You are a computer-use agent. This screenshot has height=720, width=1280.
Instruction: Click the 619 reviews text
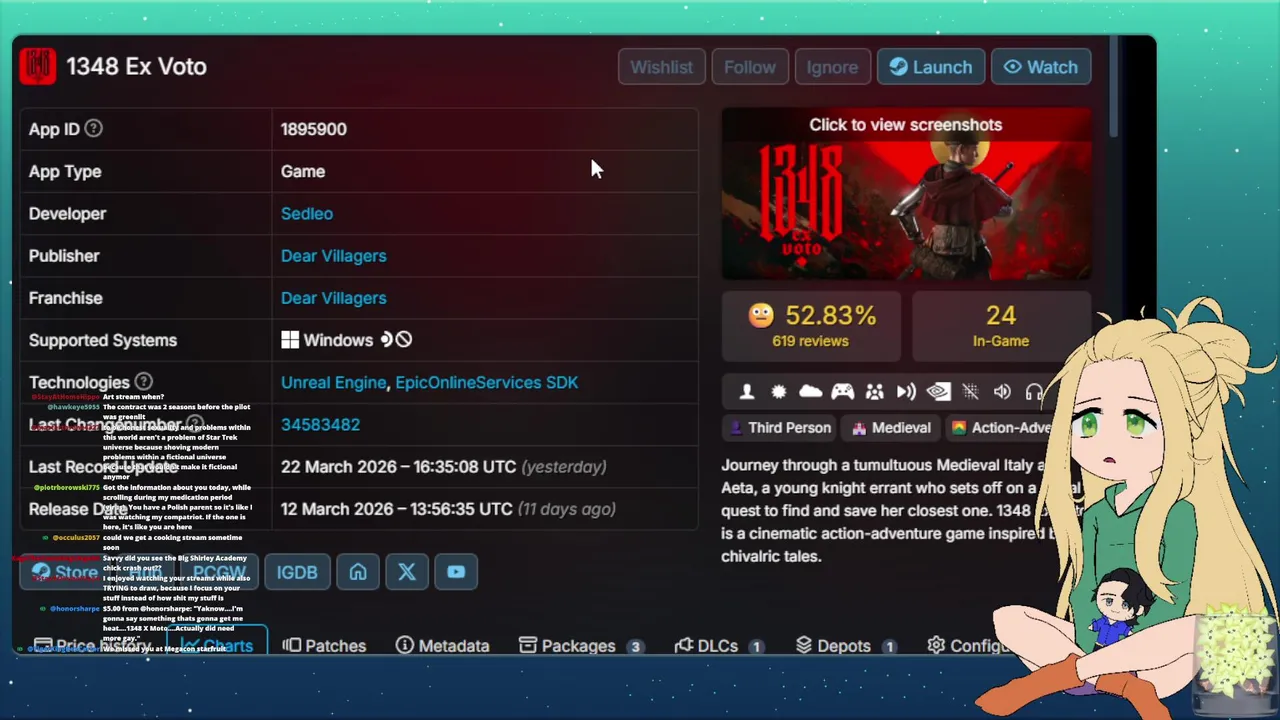click(x=810, y=341)
